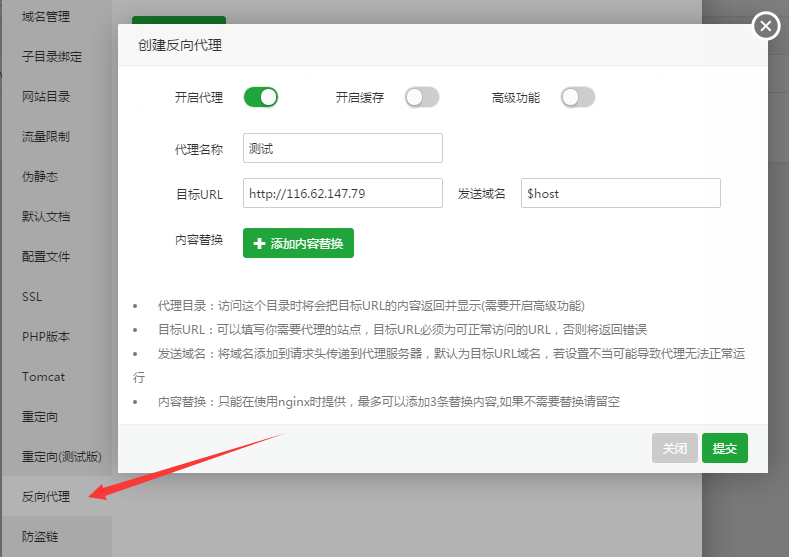The width and height of the screenshot is (789, 557).
Task: Open 伪静态 settings tab
Action: click(40, 176)
